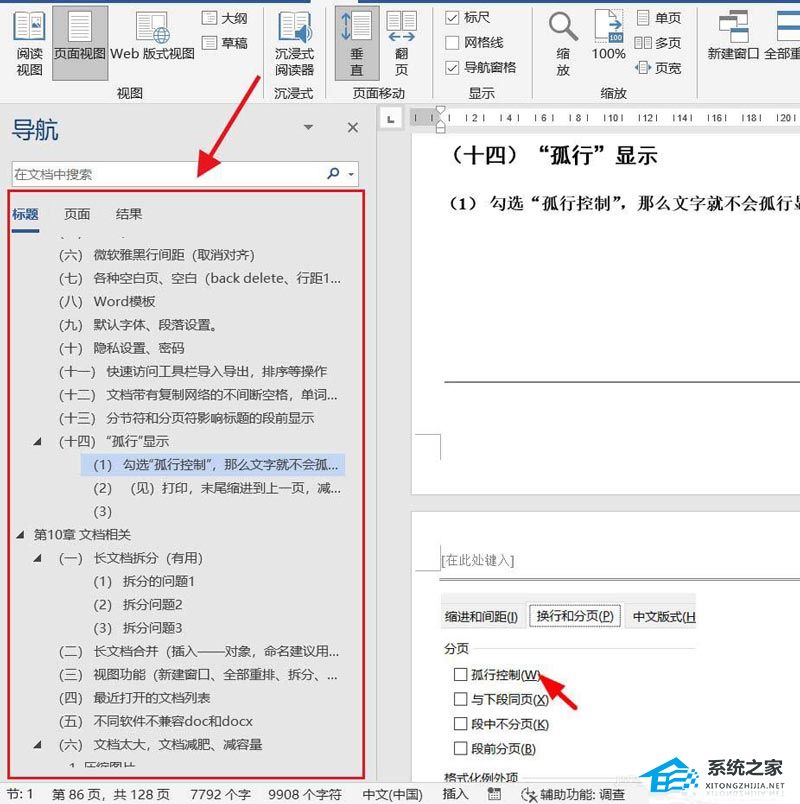Collapse the 第10章 文档相关 chapter node
Viewport: 800px width, 804px height.
(20, 535)
